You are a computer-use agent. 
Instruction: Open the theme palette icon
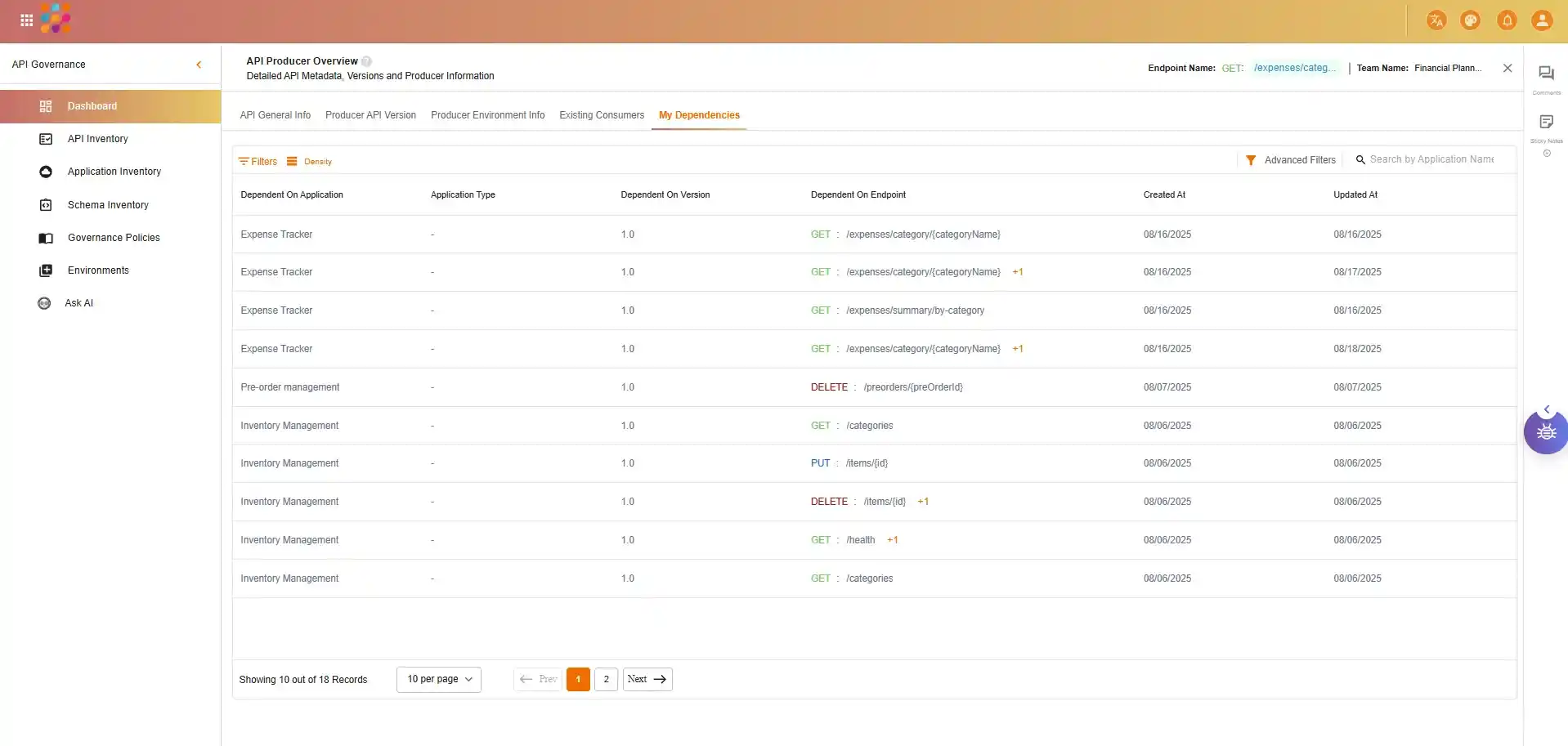[x=1470, y=20]
